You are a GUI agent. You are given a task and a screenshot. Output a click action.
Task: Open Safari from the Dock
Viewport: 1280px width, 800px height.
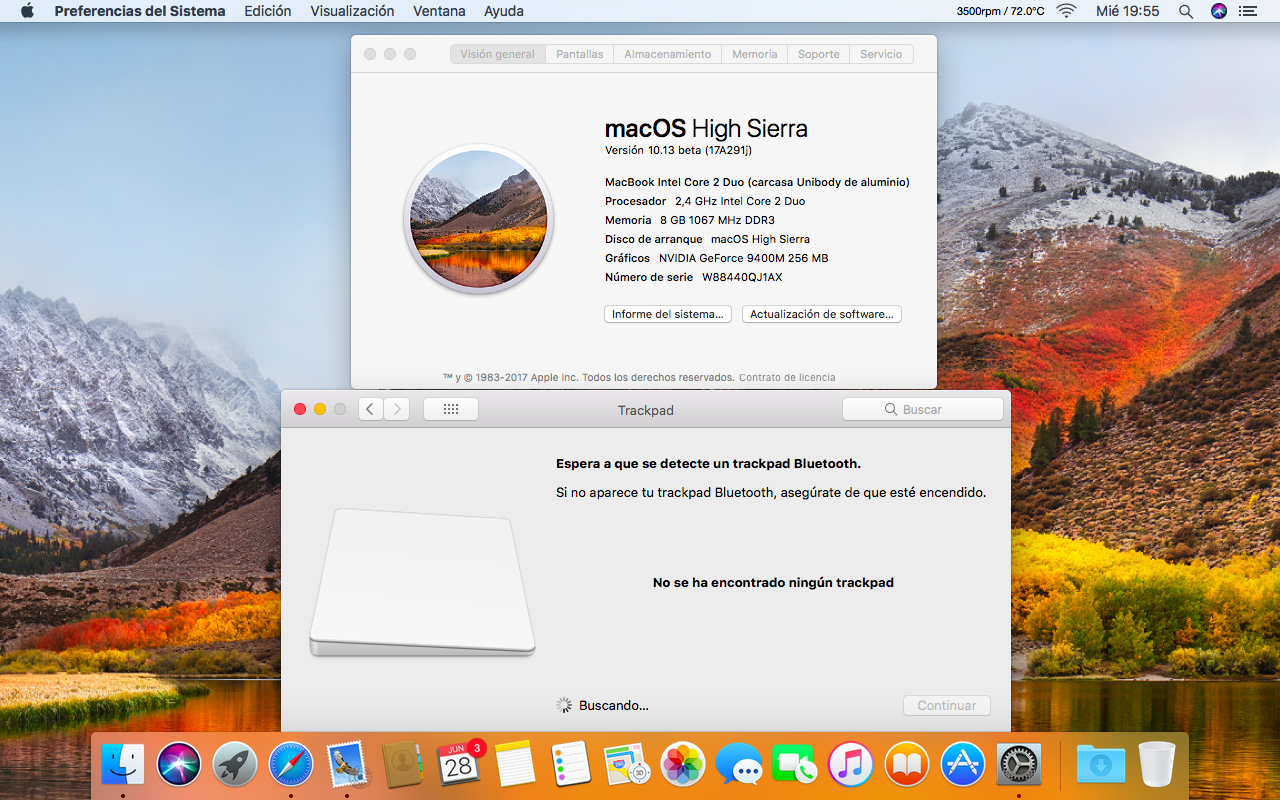point(291,765)
